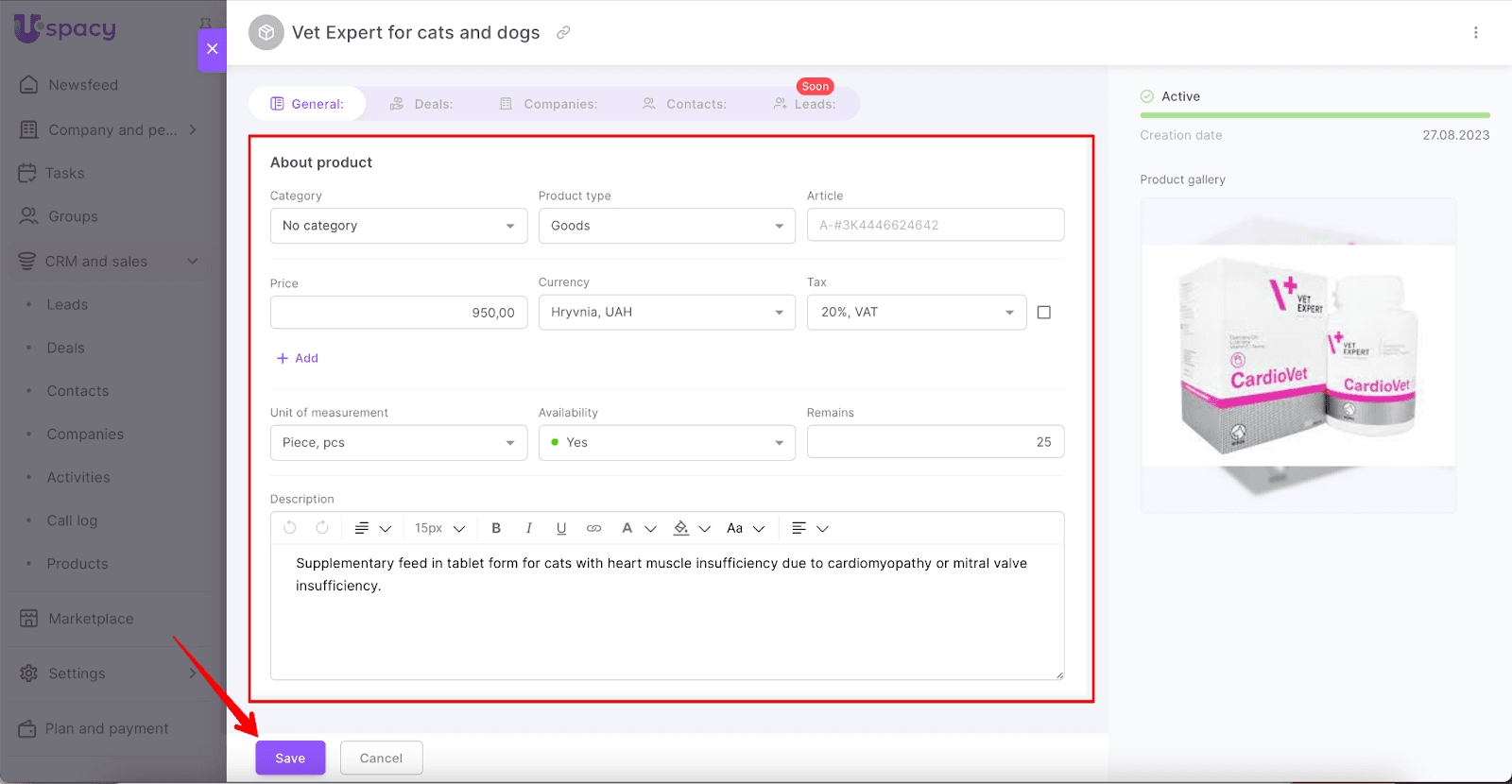
Task: Apply underline formatting in description toolbar
Action: (x=561, y=528)
